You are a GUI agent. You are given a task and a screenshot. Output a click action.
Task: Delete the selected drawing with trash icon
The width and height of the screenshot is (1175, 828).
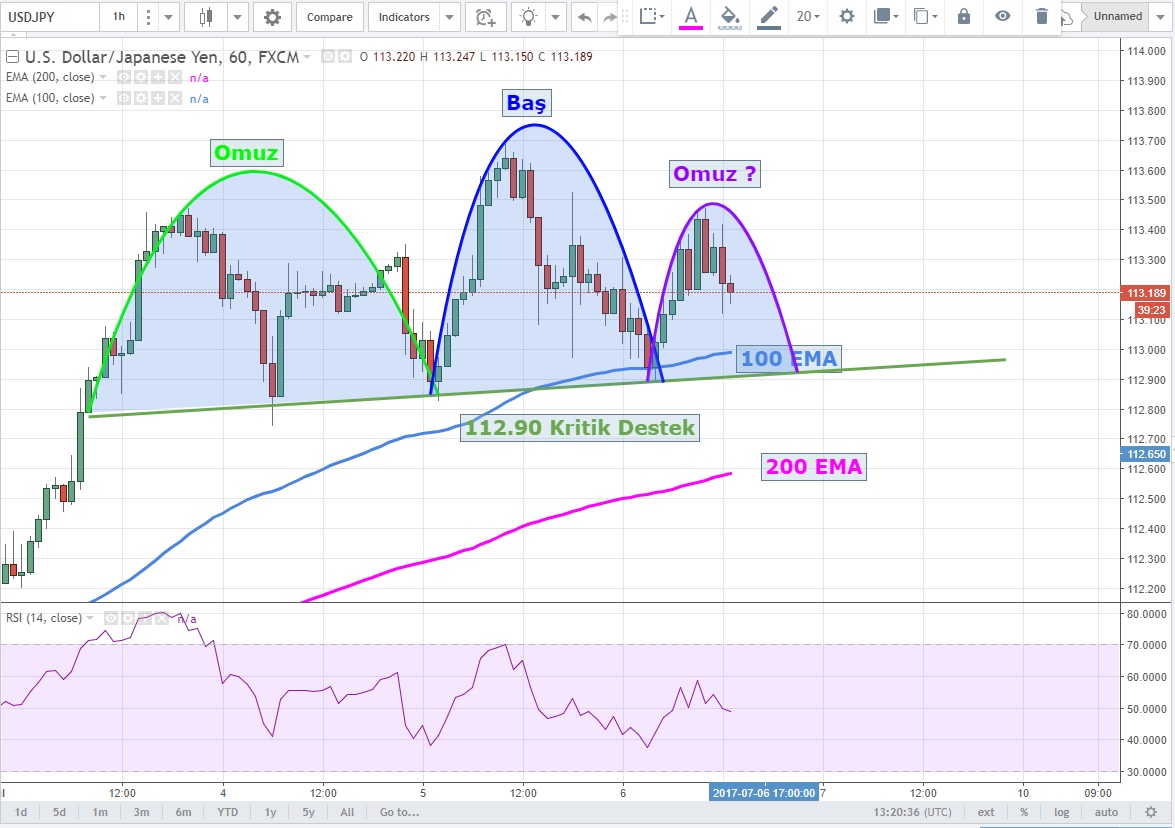pos(1042,16)
